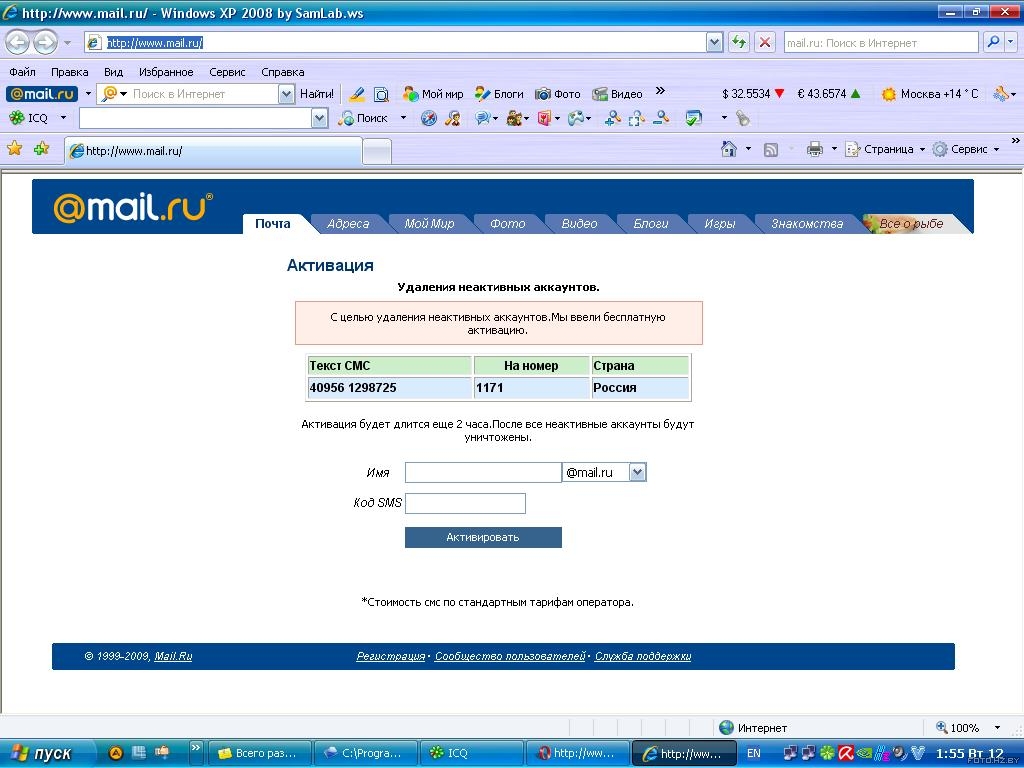Screen dimensions: 1024x768
Task: Click the Активировать button
Action: [x=483, y=537]
